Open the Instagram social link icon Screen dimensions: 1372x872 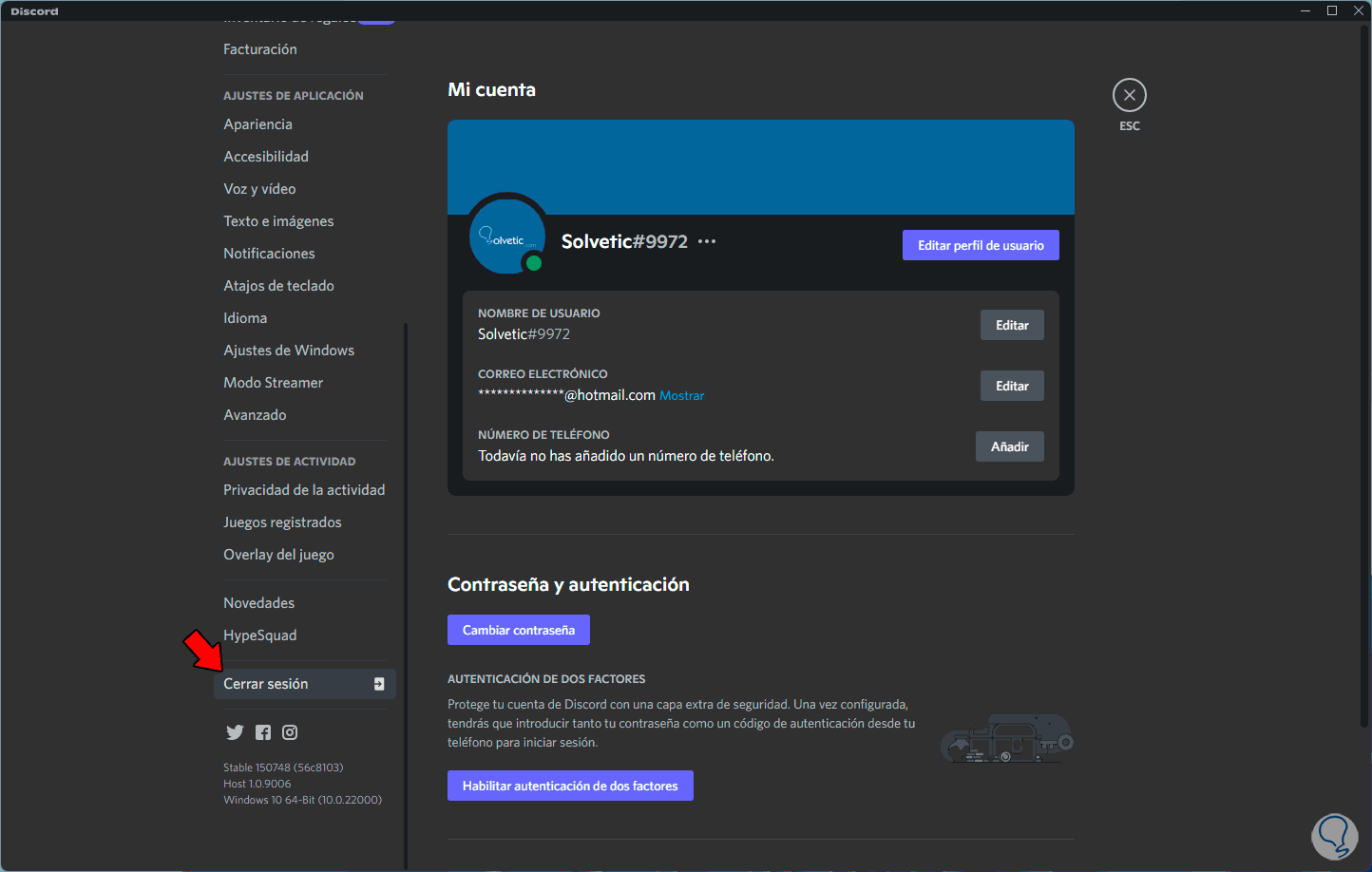[x=290, y=732]
